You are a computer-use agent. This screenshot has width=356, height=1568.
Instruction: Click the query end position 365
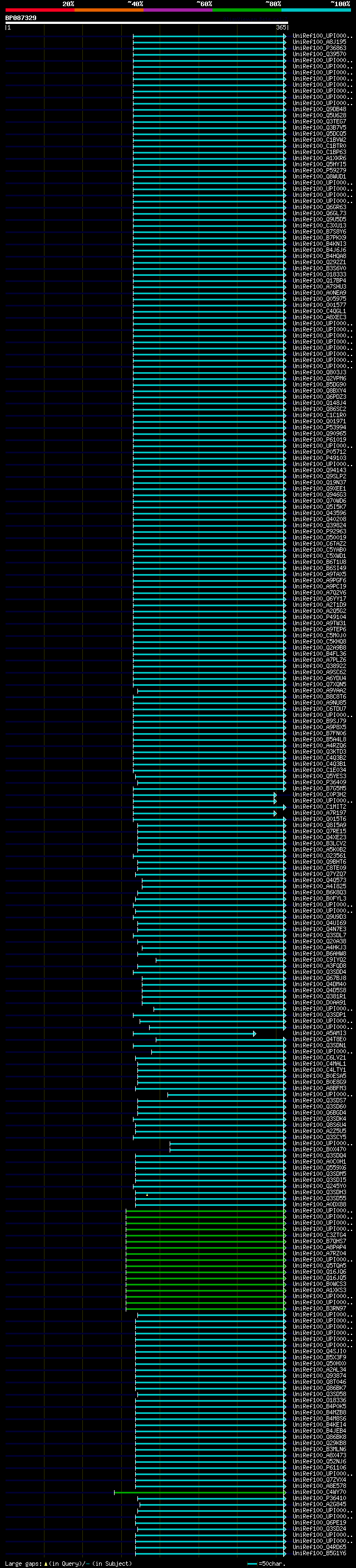[280, 27]
